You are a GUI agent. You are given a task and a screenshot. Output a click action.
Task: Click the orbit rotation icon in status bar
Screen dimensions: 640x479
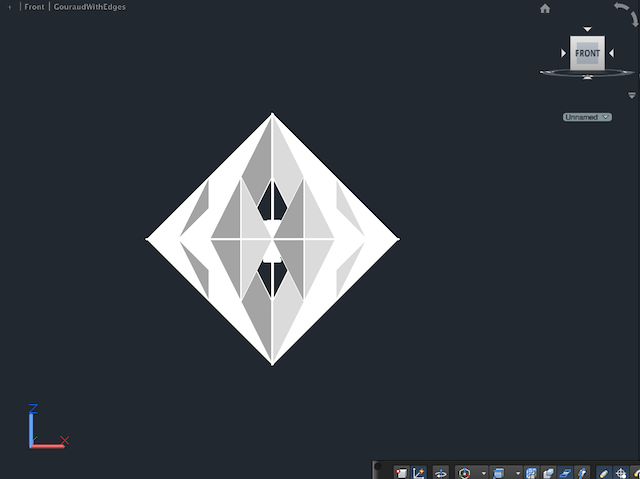pyautogui.click(x=441, y=473)
